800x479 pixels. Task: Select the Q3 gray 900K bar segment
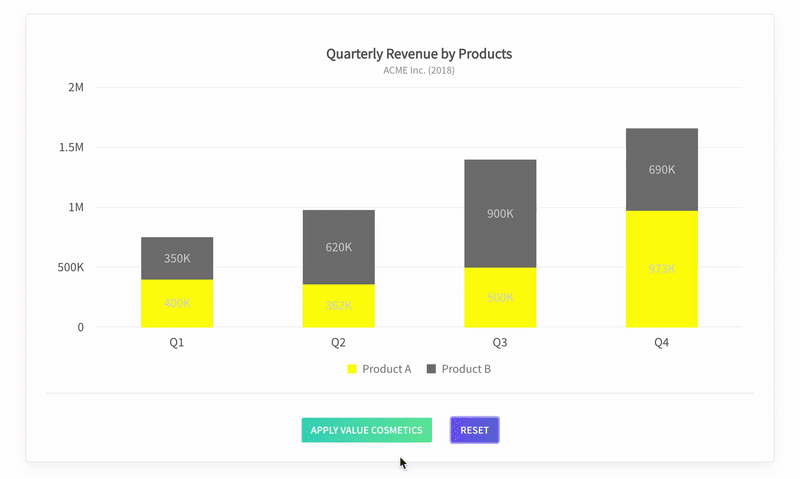500,213
